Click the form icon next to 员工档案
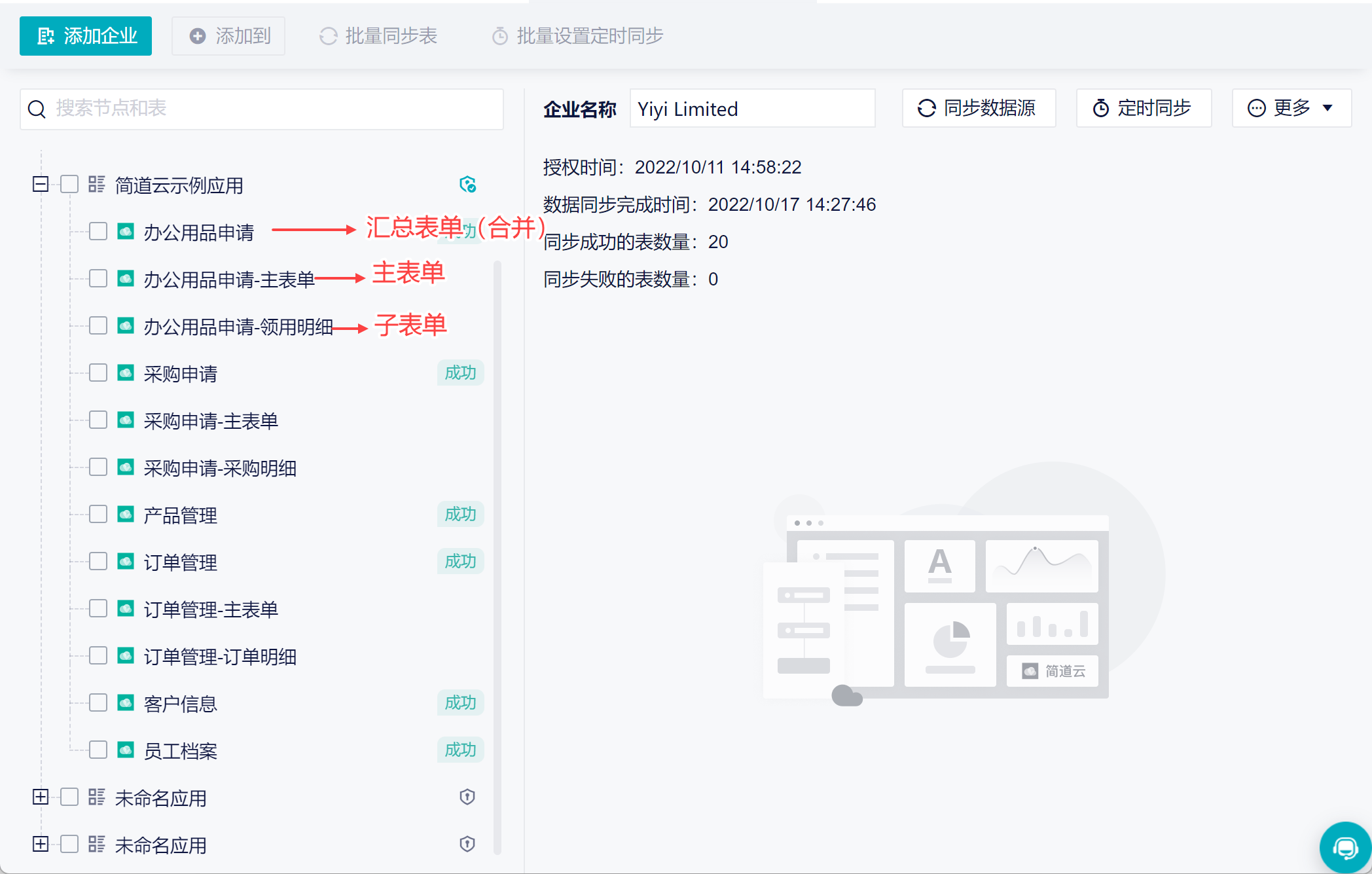Image resolution: width=1372 pixels, height=874 pixels. (126, 750)
